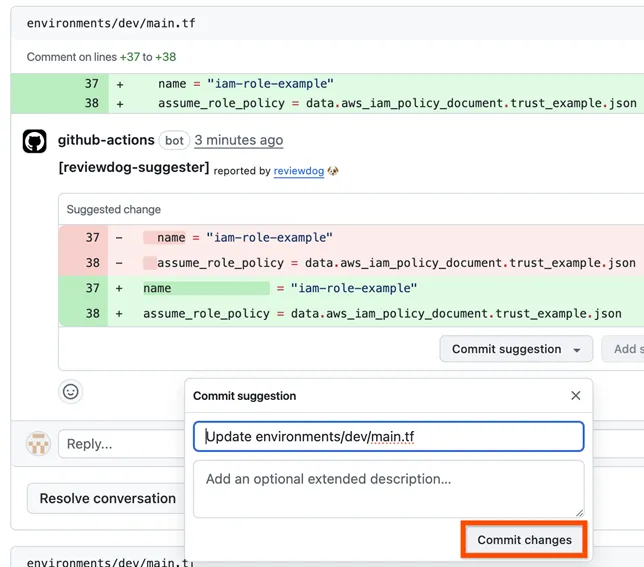This screenshot has width=644, height=567.
Task: Click the partially visible Add suggestion button
Action: [x=626, y=349]
